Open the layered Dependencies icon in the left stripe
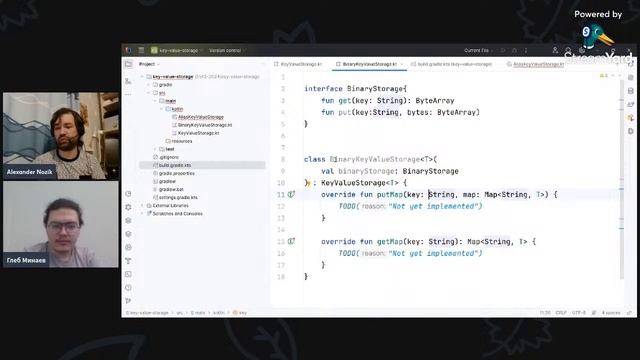 pos(129,234)
